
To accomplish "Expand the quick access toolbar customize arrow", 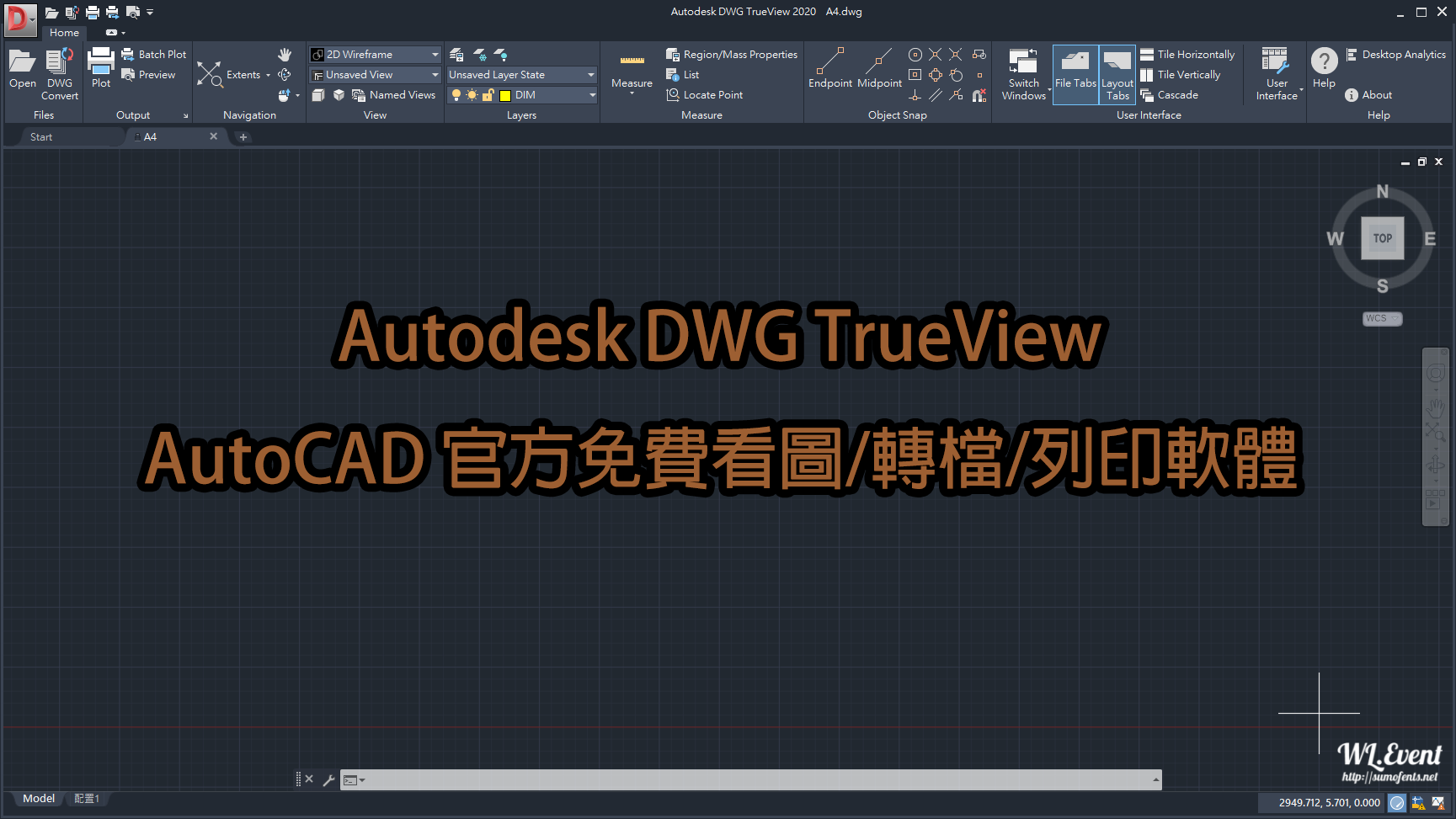I will (x=150, y=13).
